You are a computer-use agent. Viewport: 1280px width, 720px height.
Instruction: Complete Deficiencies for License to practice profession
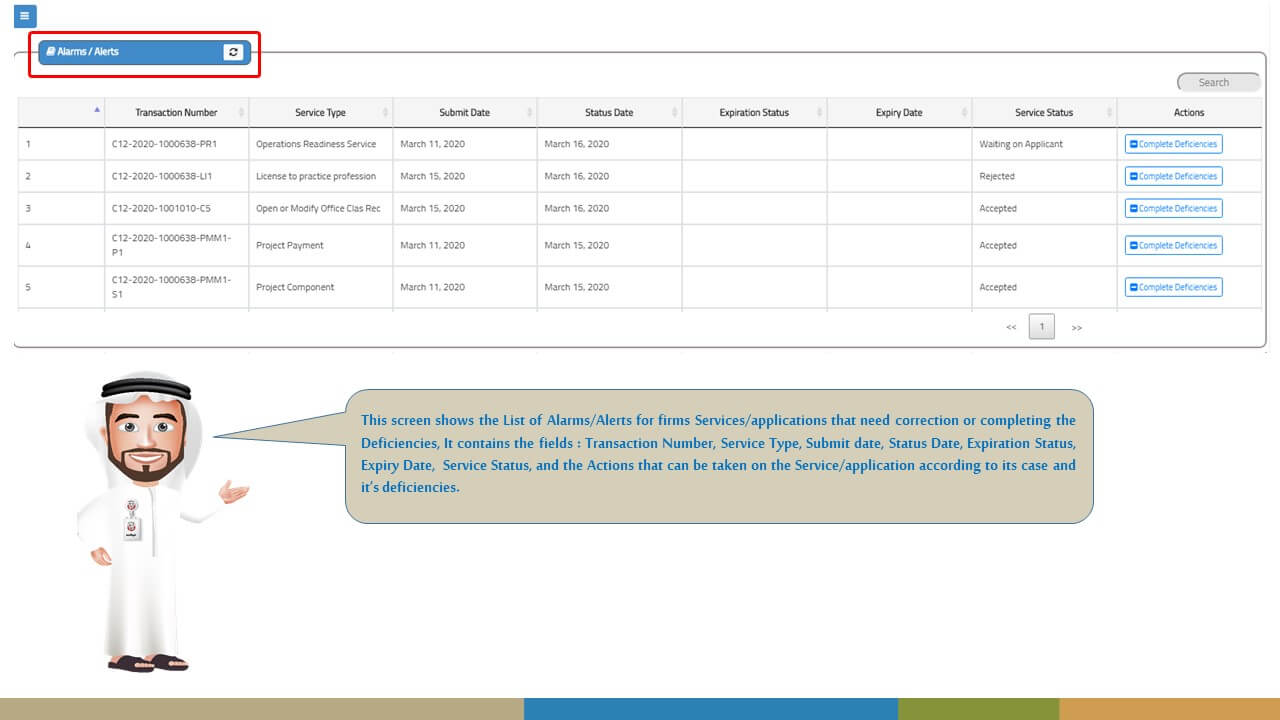click(1173, 176)
